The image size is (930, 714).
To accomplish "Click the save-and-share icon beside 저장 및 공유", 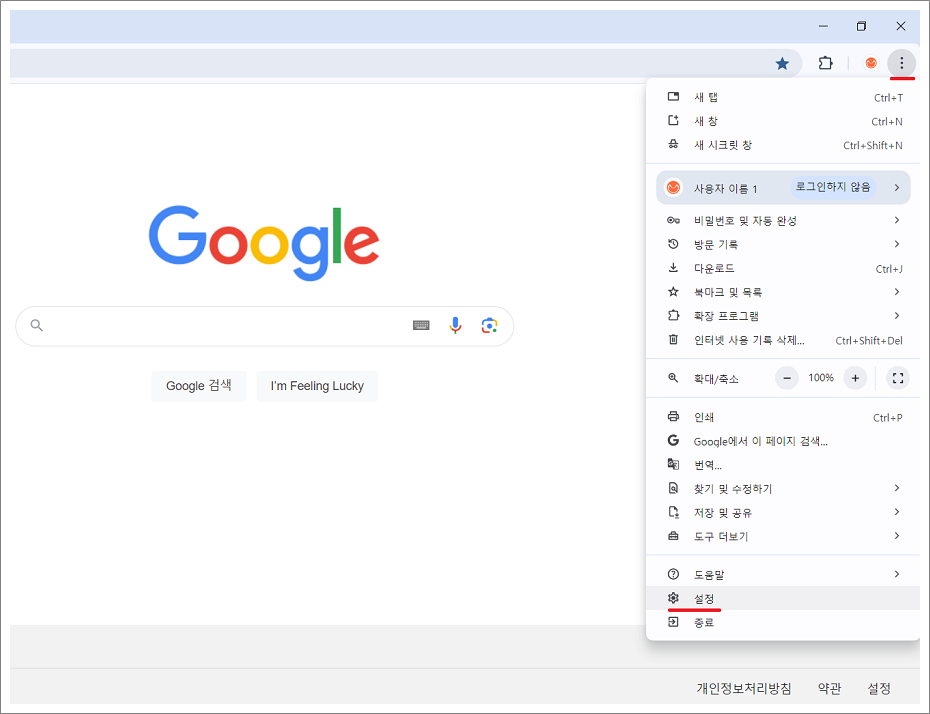I will tap(673, 511).
